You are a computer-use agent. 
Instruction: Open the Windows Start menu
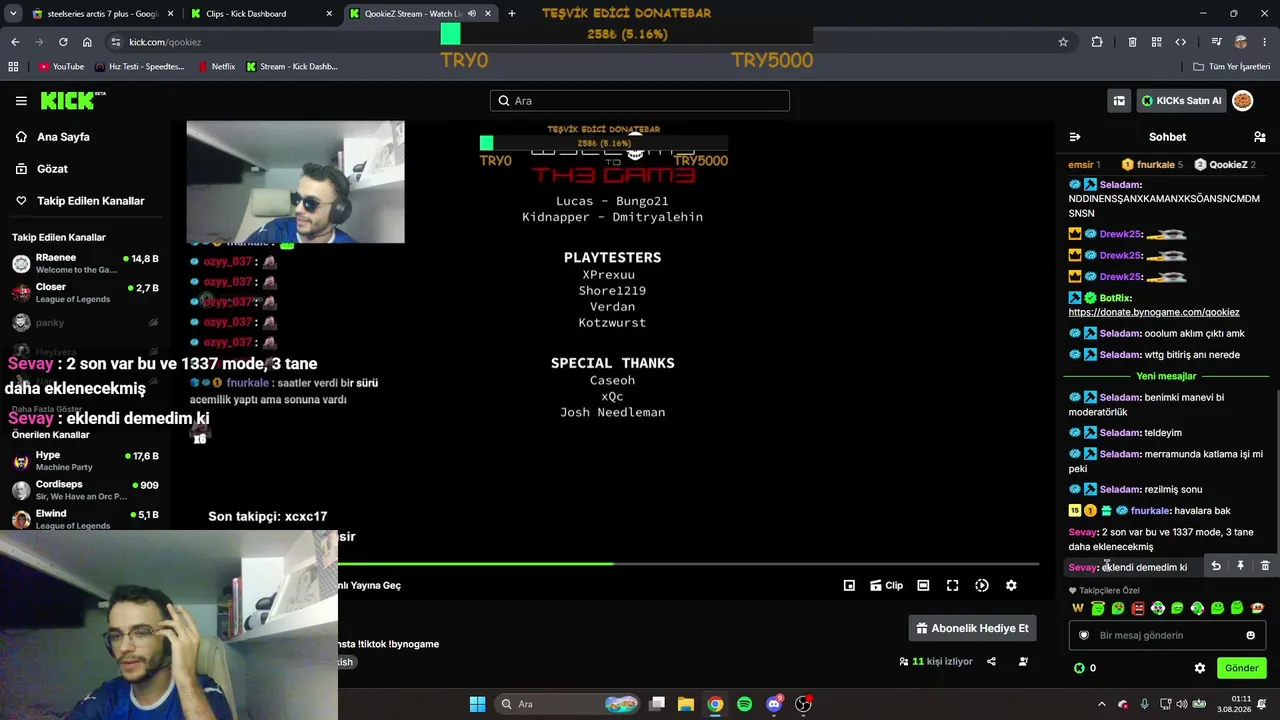[477, 704]
